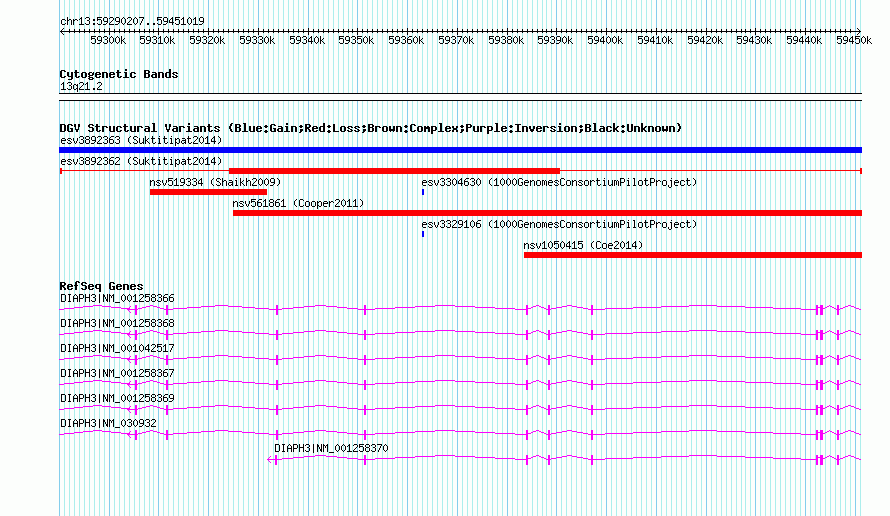890x516 pixels.
Task: Click the 59410k ruler tick label
Action: tap(655, 40)
